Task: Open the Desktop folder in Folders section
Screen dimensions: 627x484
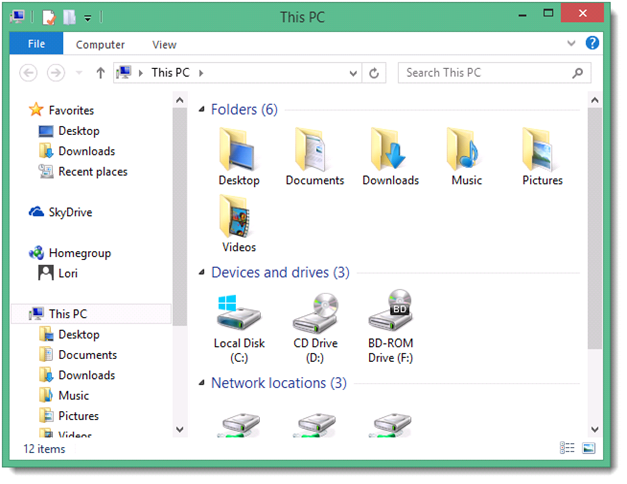Action: pos(239,157)
